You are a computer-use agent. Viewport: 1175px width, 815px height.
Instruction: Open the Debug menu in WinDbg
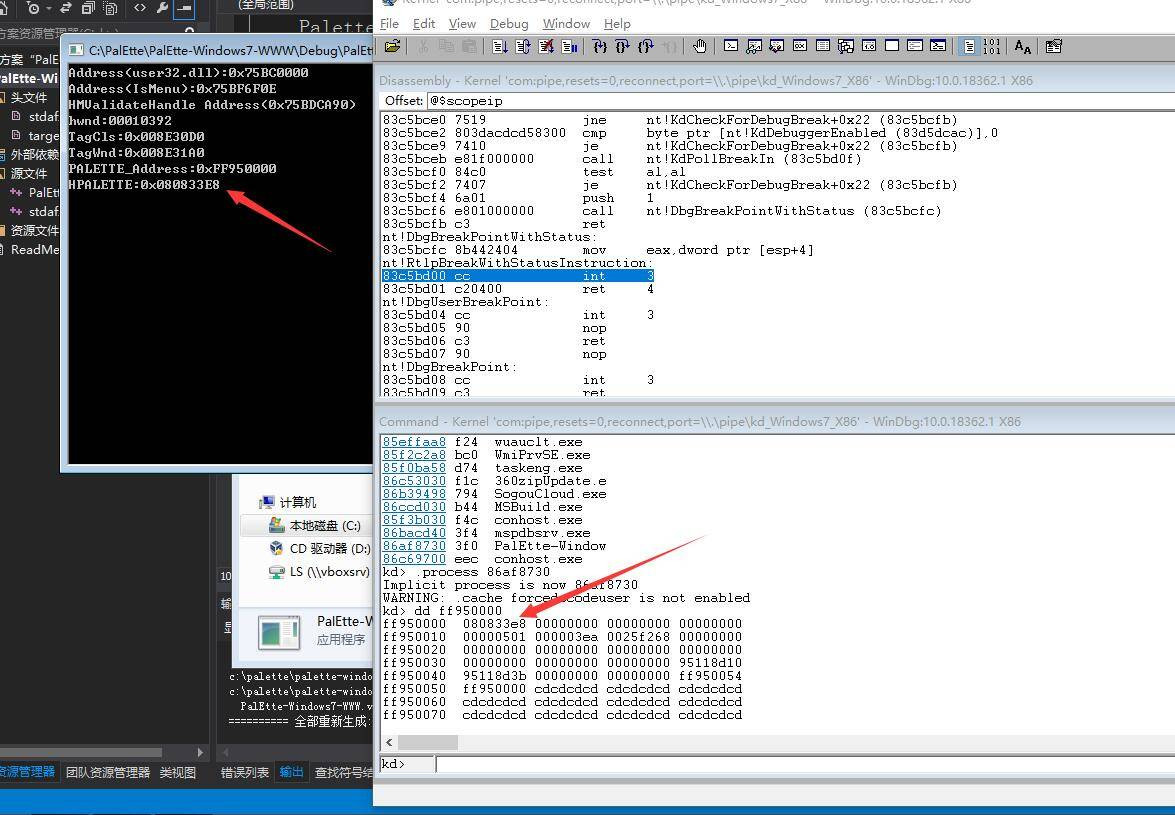[509, 23]
